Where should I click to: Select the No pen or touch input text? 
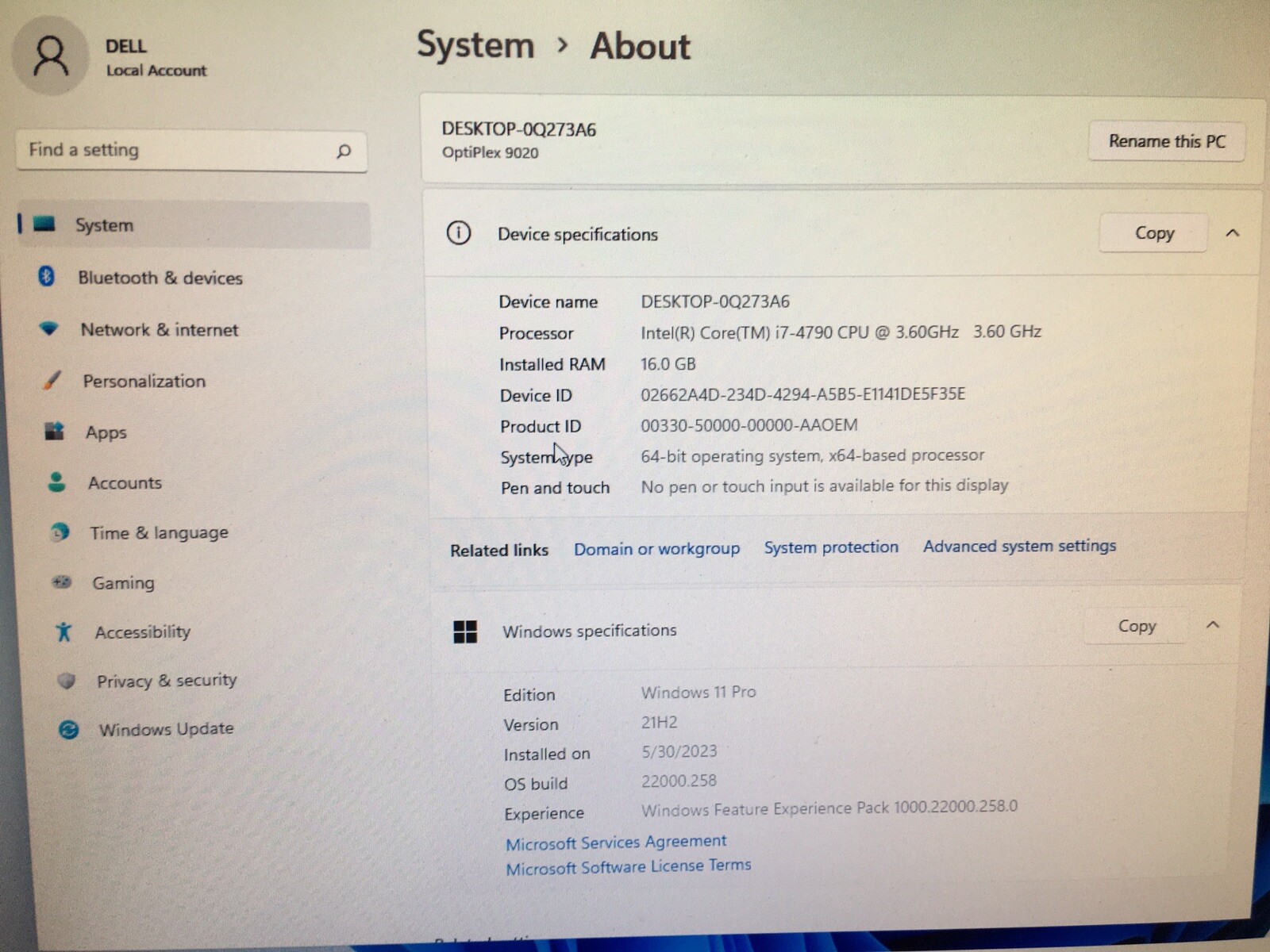[x=824, y=486]
